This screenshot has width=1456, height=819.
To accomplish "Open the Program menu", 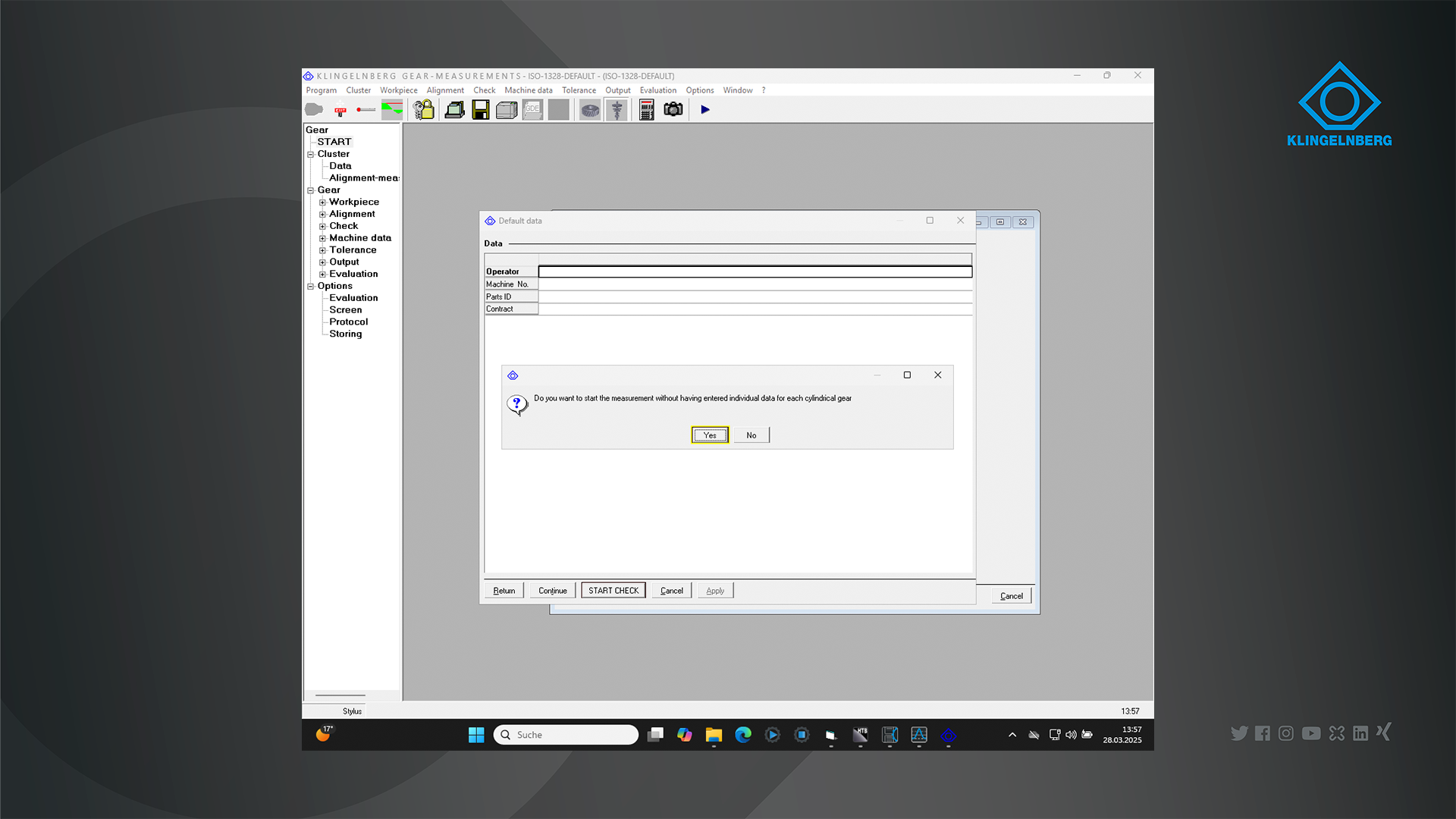I will [x=322, y=90].
